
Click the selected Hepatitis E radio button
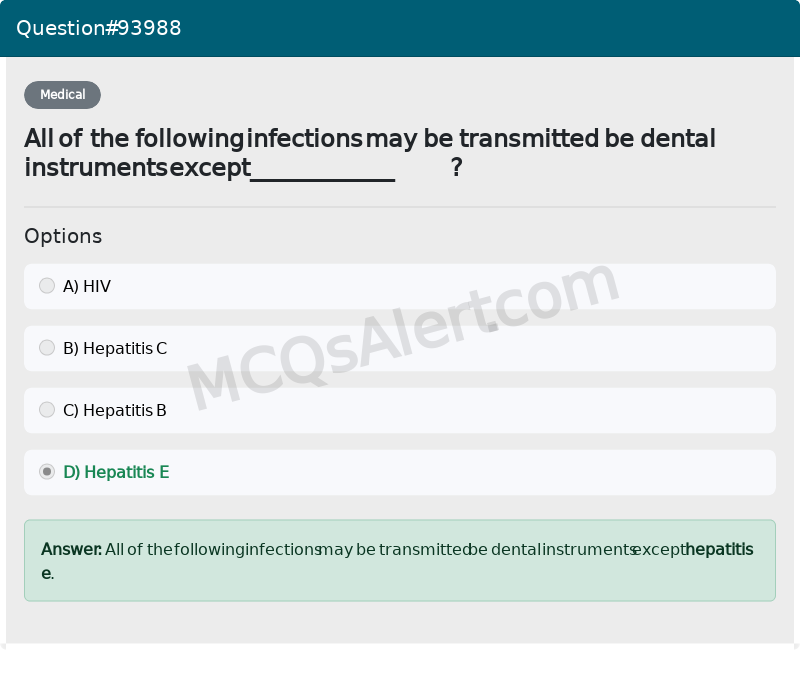click(47, 472)
